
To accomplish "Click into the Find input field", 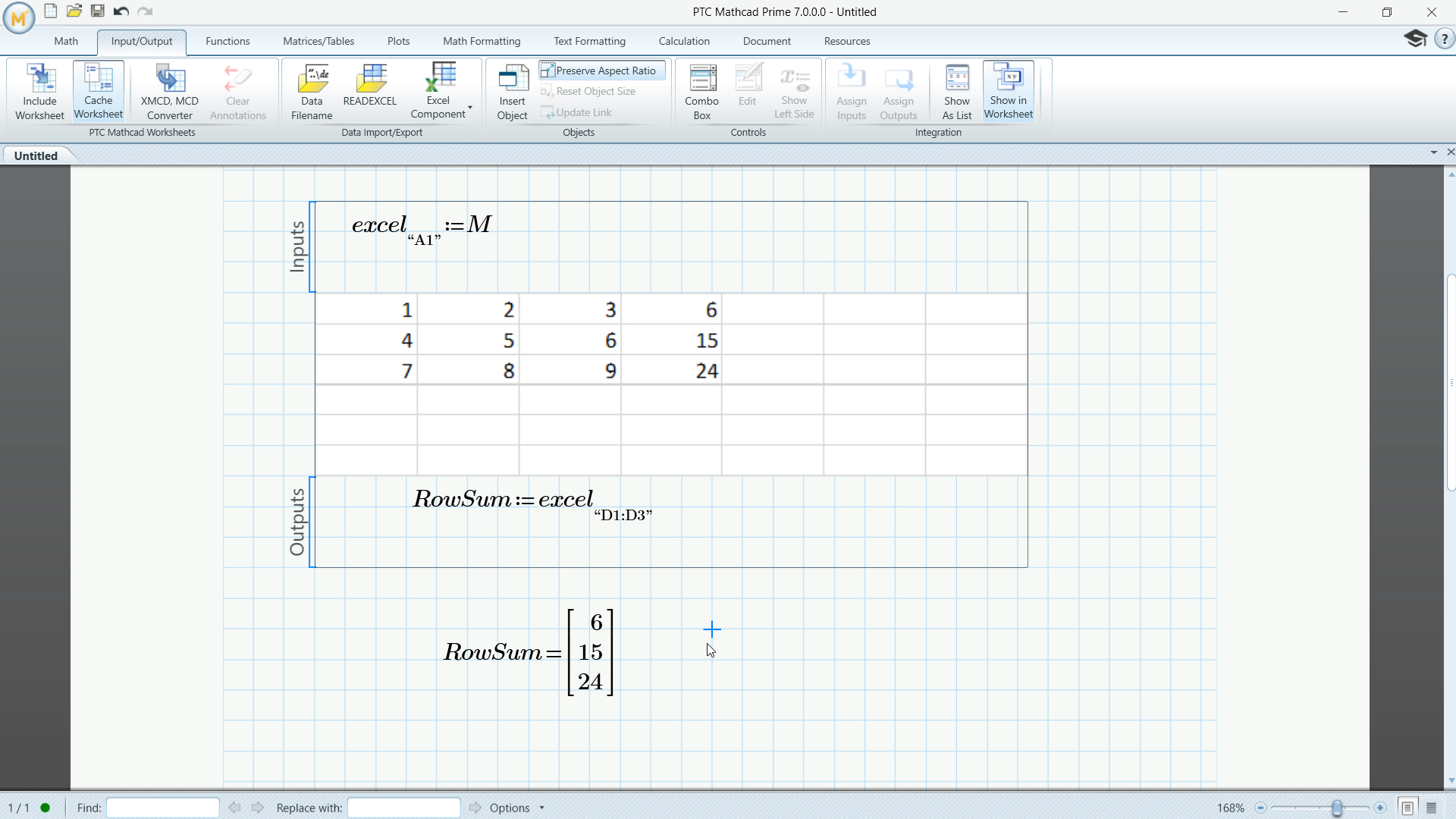I will tap(162, 808).
